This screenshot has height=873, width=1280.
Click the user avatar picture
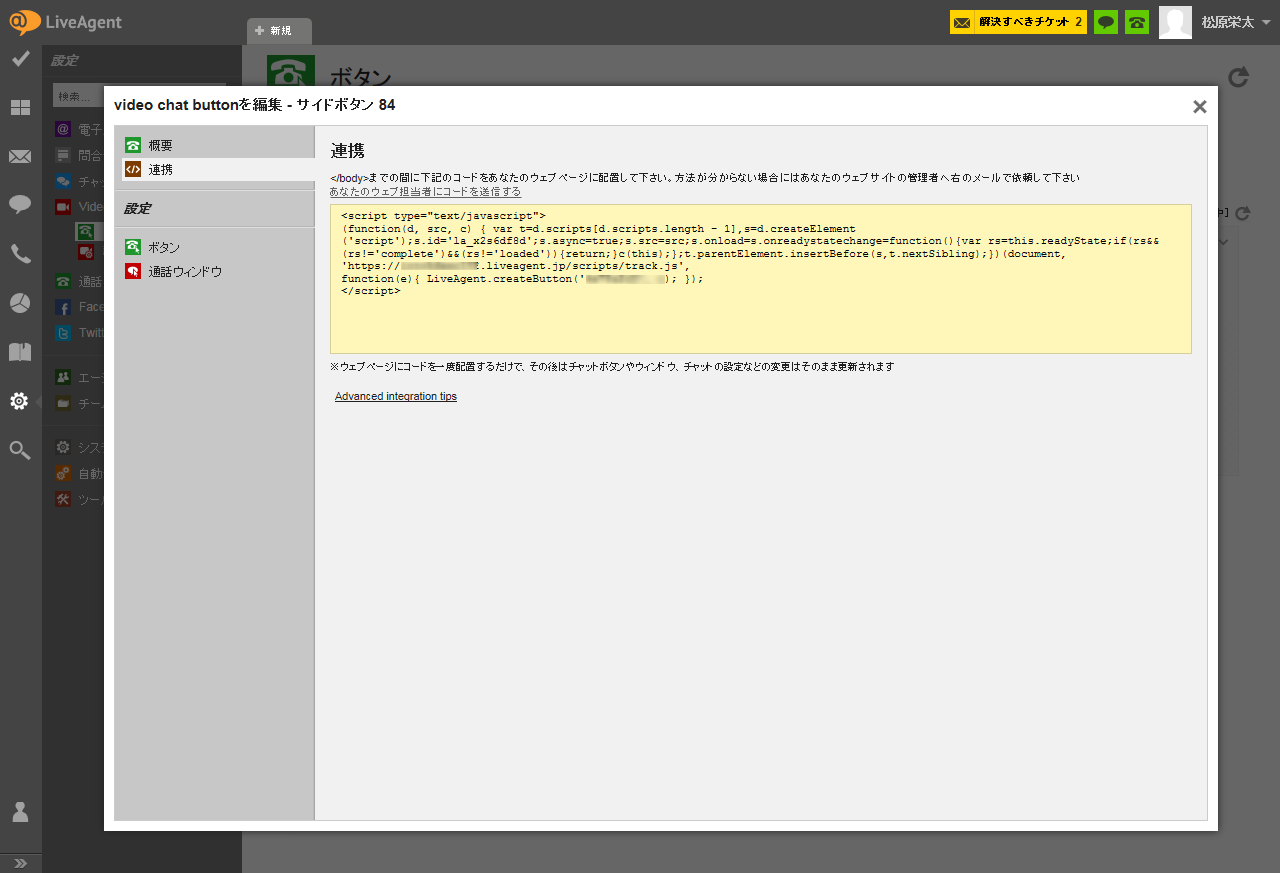pyautogui.click(x=1175, y=22)
